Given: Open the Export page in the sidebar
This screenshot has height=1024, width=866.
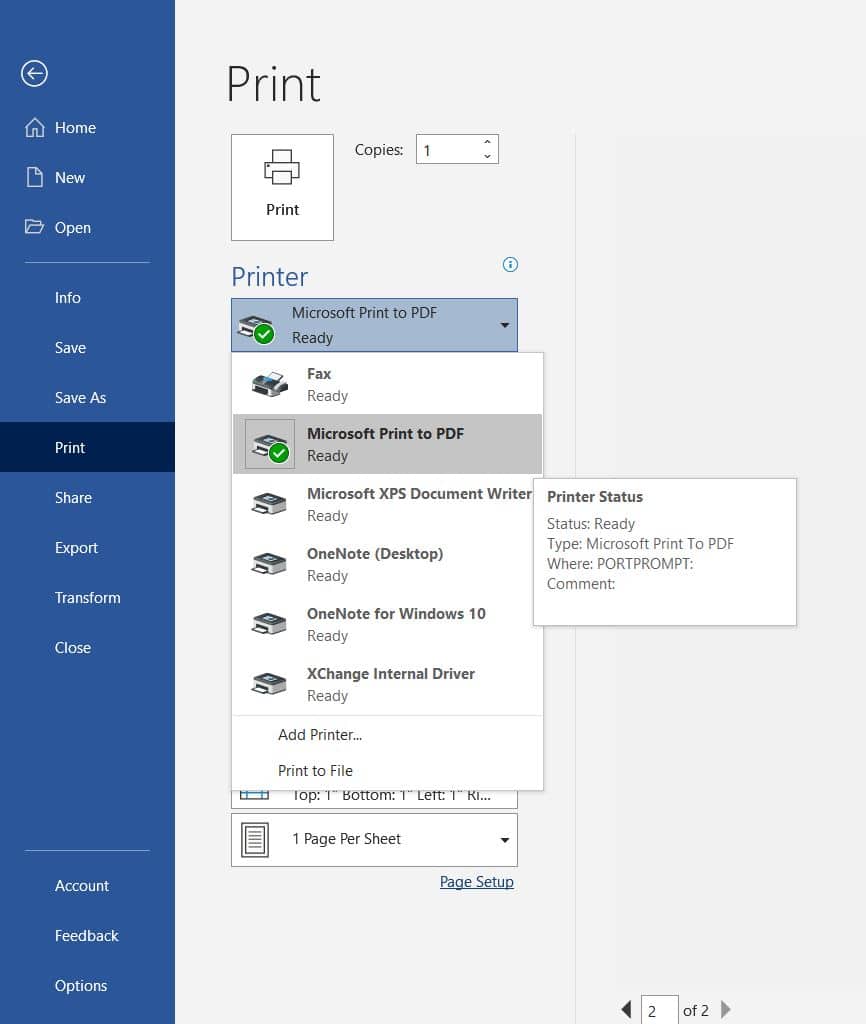Looking at the screenshot, I should (88, 547).
